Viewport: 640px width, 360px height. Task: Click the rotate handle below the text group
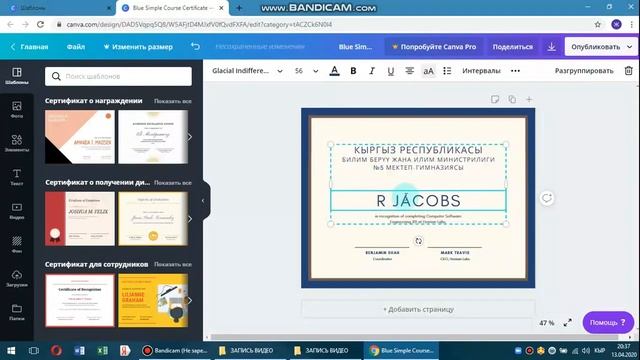point(418,241)
